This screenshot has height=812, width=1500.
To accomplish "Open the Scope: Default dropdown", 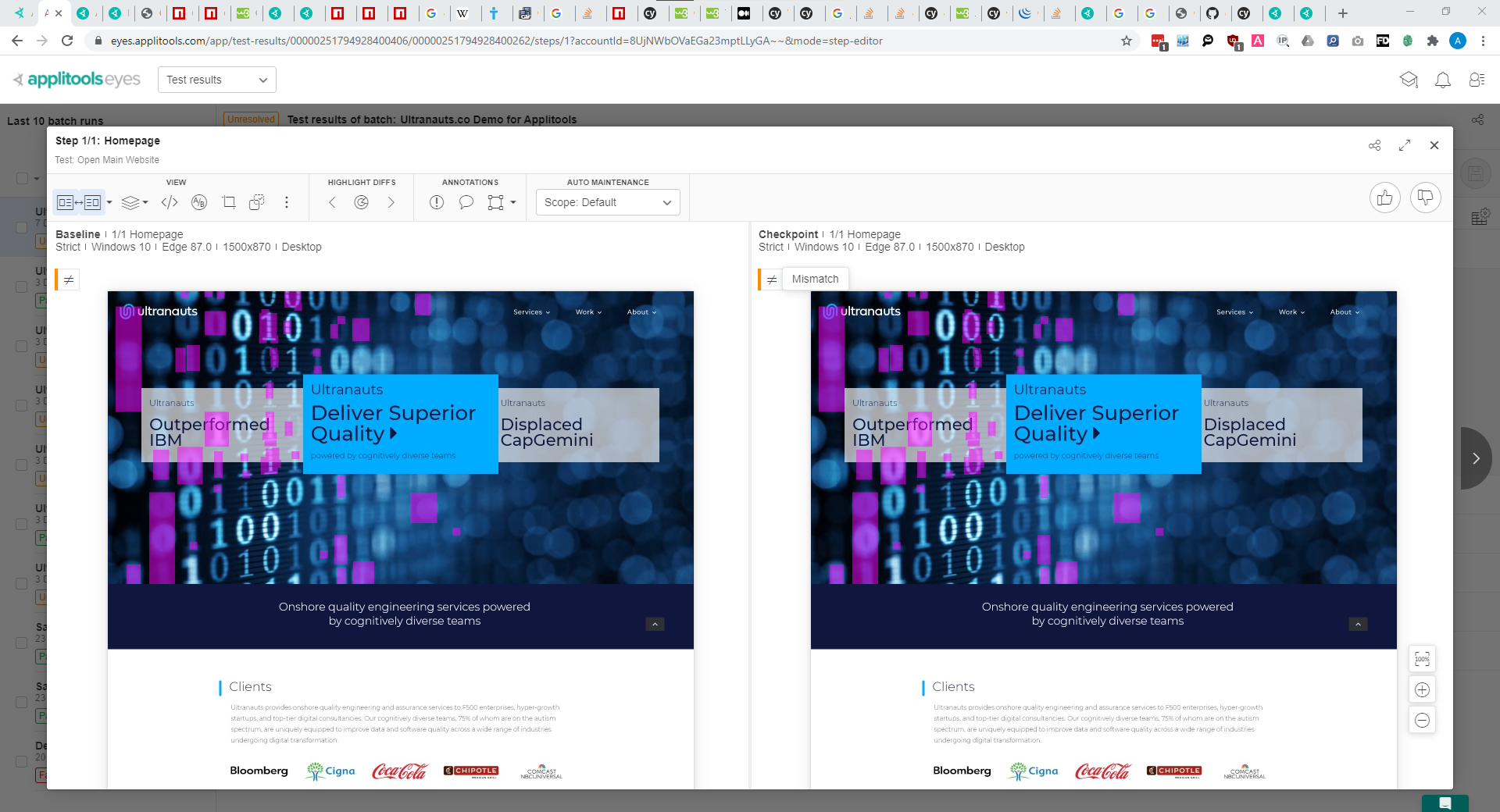I will (x=608, y=202).
